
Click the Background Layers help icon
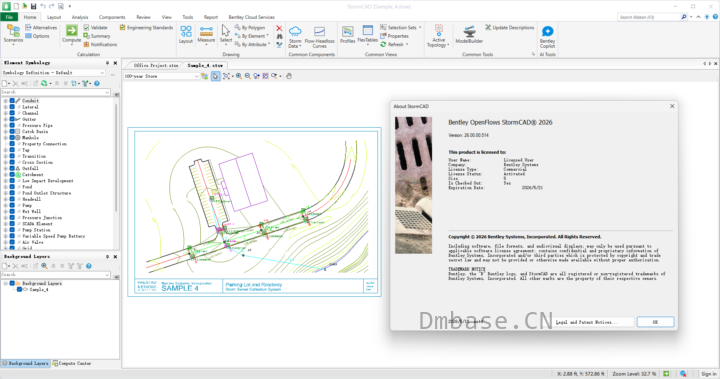(x=89, y=266)
